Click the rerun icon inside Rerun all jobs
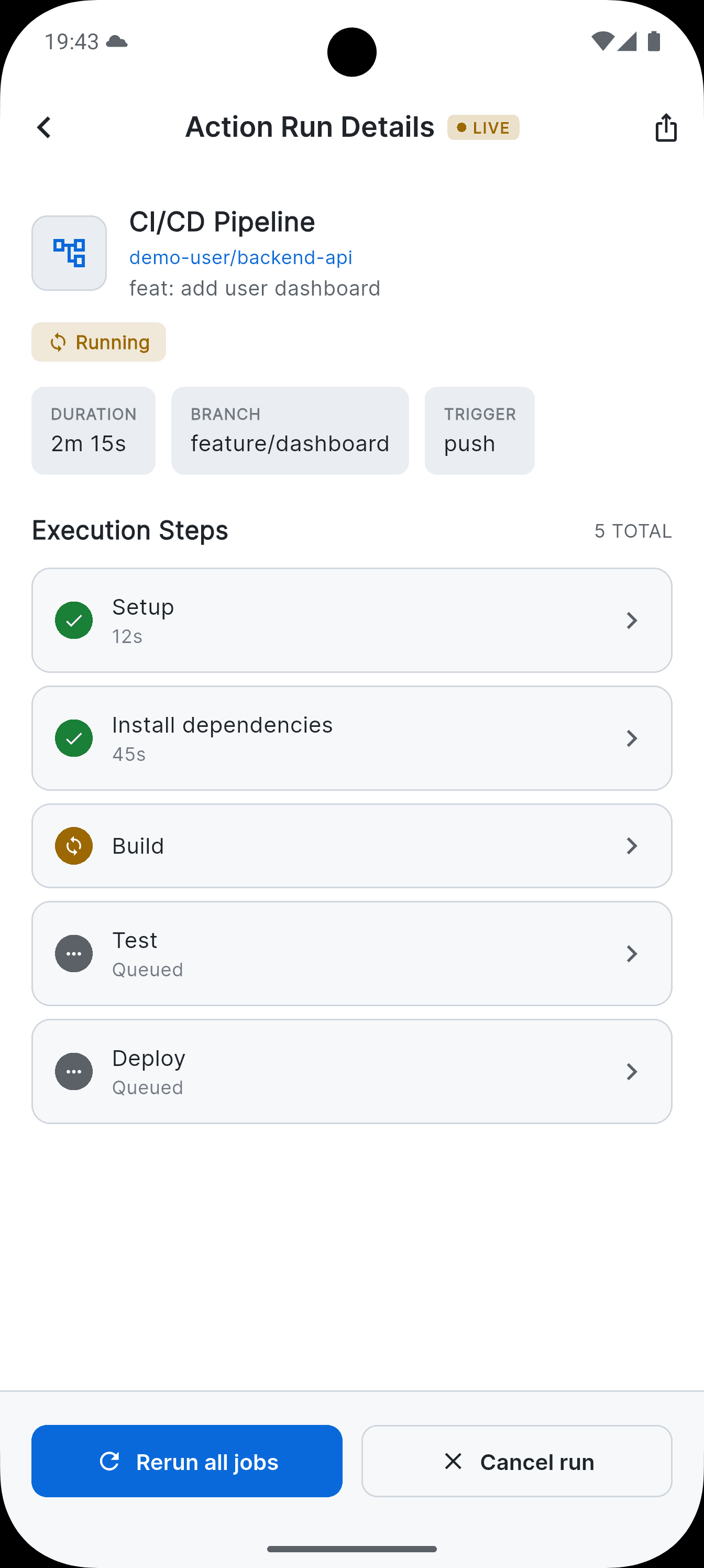Screen dimensions: 704x1568 [x=109, y=1462]
